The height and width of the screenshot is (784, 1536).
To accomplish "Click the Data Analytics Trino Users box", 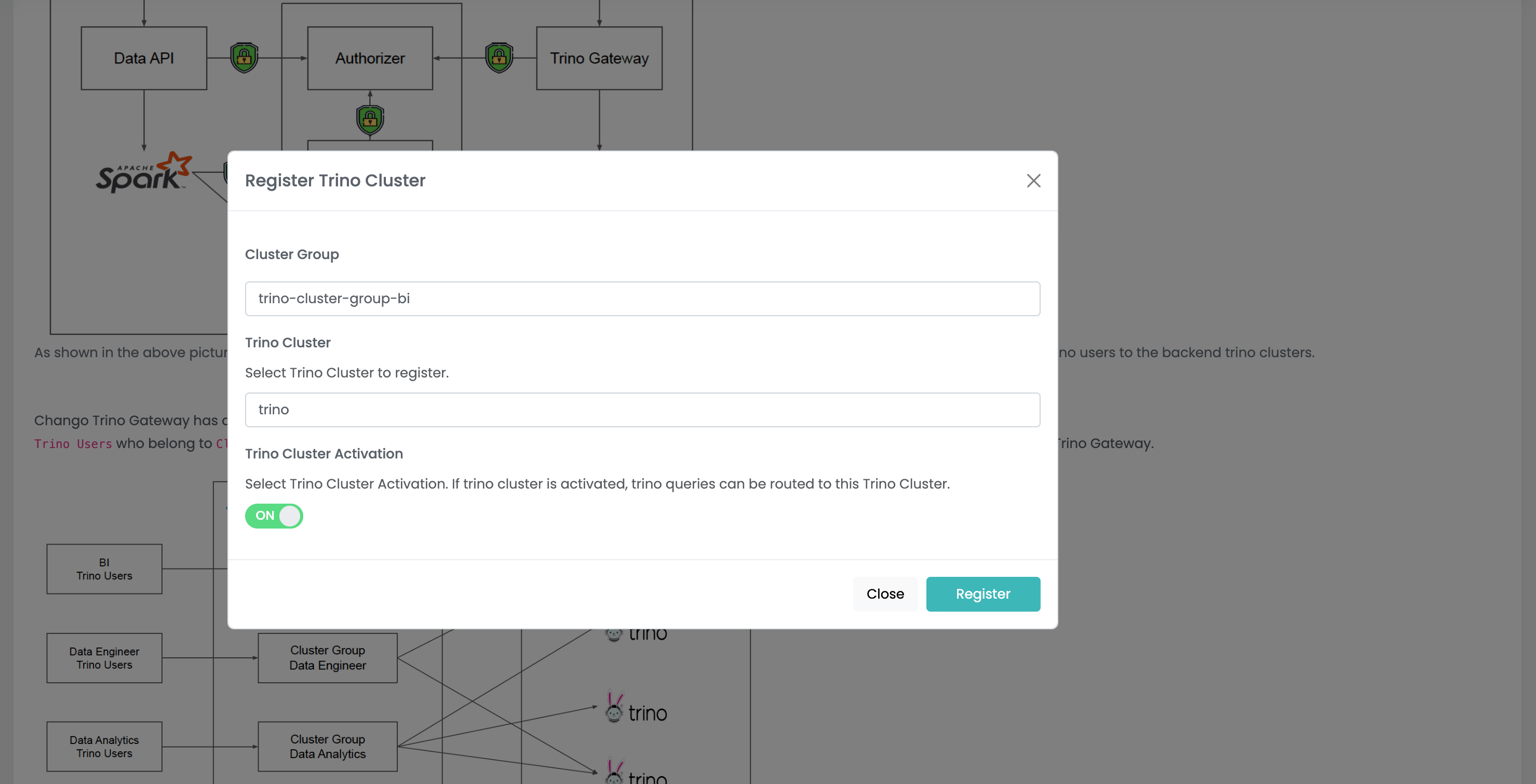I will tap(104, 747).
